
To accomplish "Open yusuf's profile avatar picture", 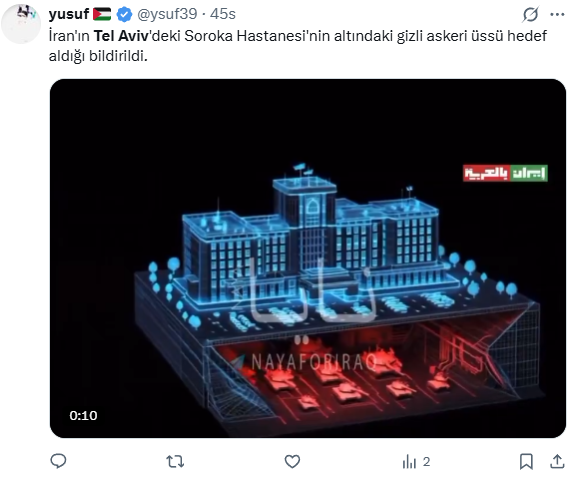I will coord(21,23).
